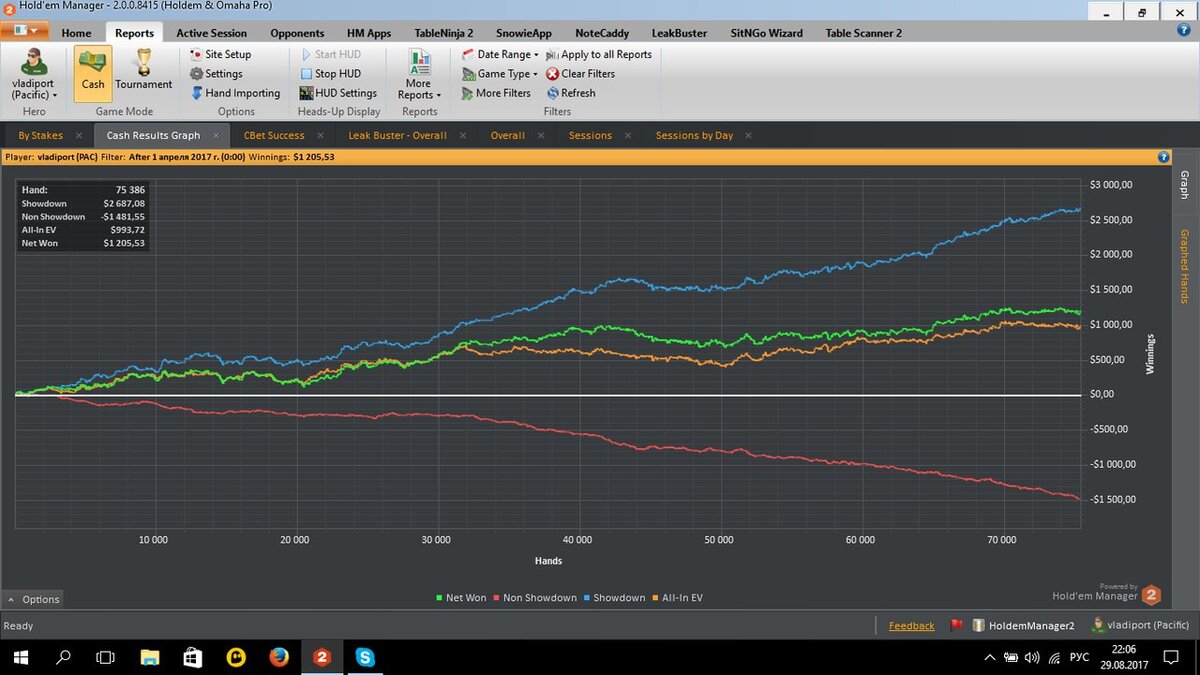This screenshot has width=1200, height=675.
Task: Open Site Setup options
Action: tap(220, 54)
